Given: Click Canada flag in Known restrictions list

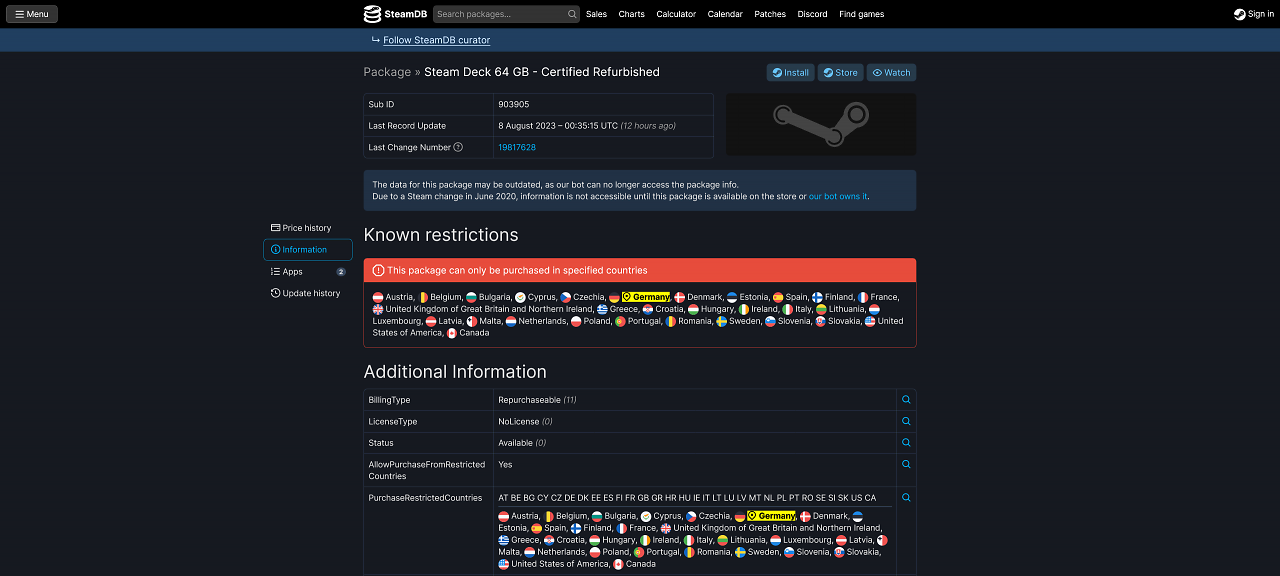Looking at the screenshot, I should click(451, 333).
